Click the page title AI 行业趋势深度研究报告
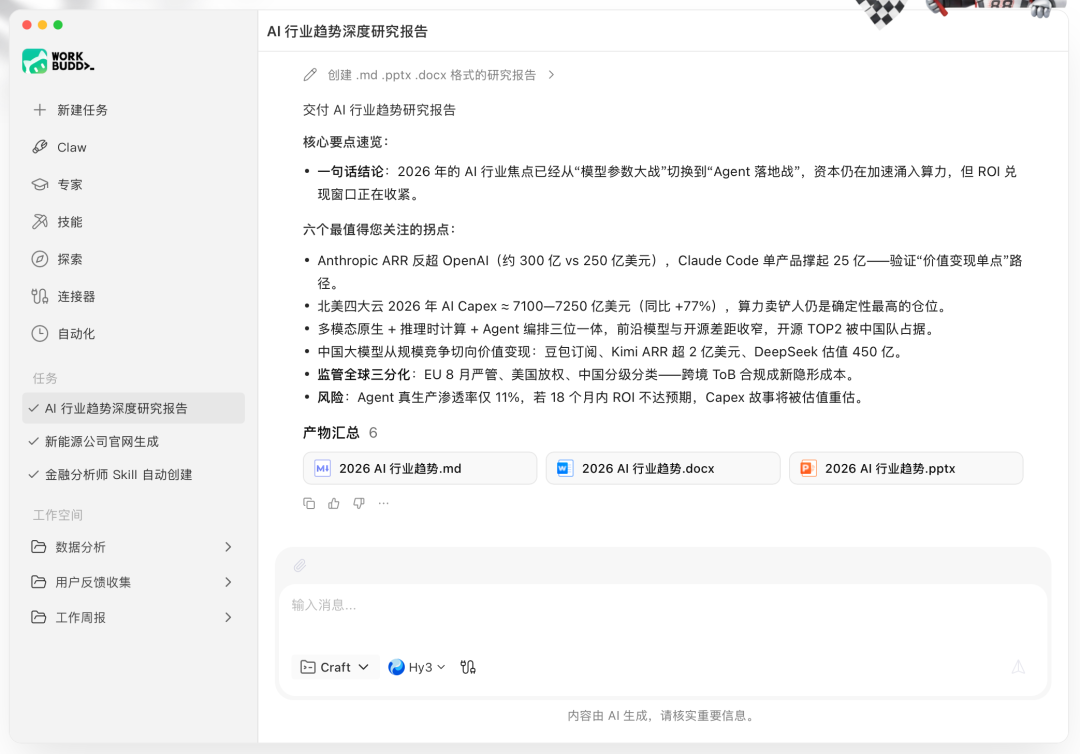This screenshot has height=754, width=1080. 347,31
